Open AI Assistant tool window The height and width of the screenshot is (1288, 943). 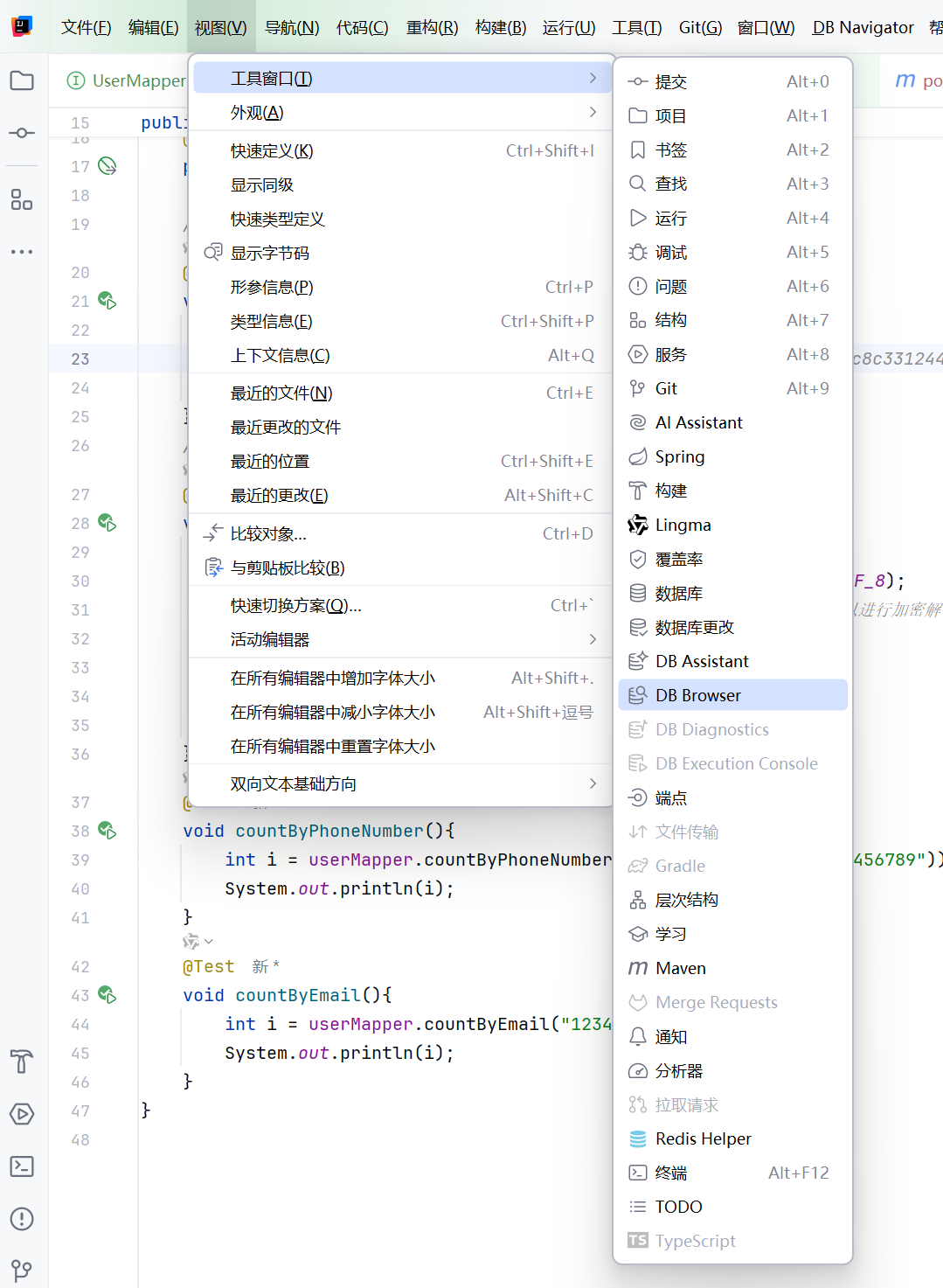click(x=732, y=422)
